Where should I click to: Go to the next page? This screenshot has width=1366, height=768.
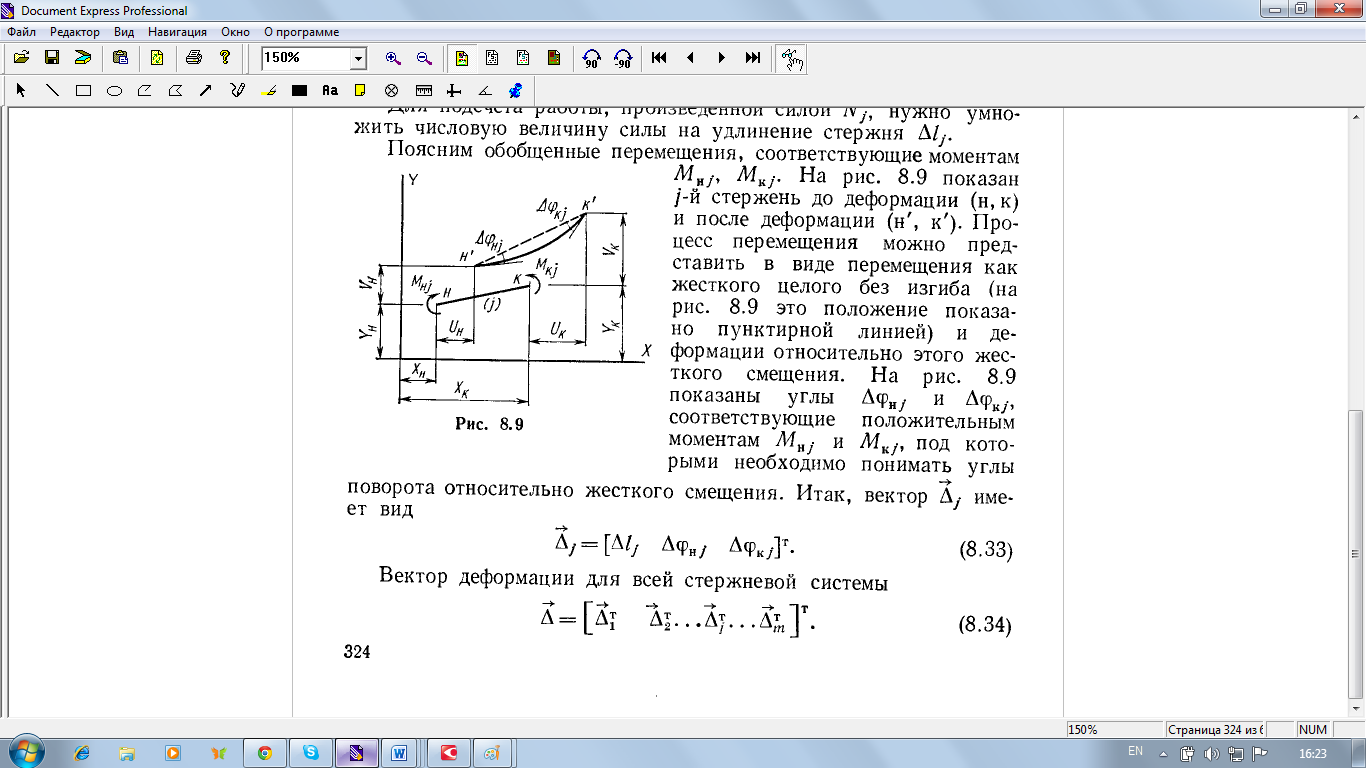(721, 58)
